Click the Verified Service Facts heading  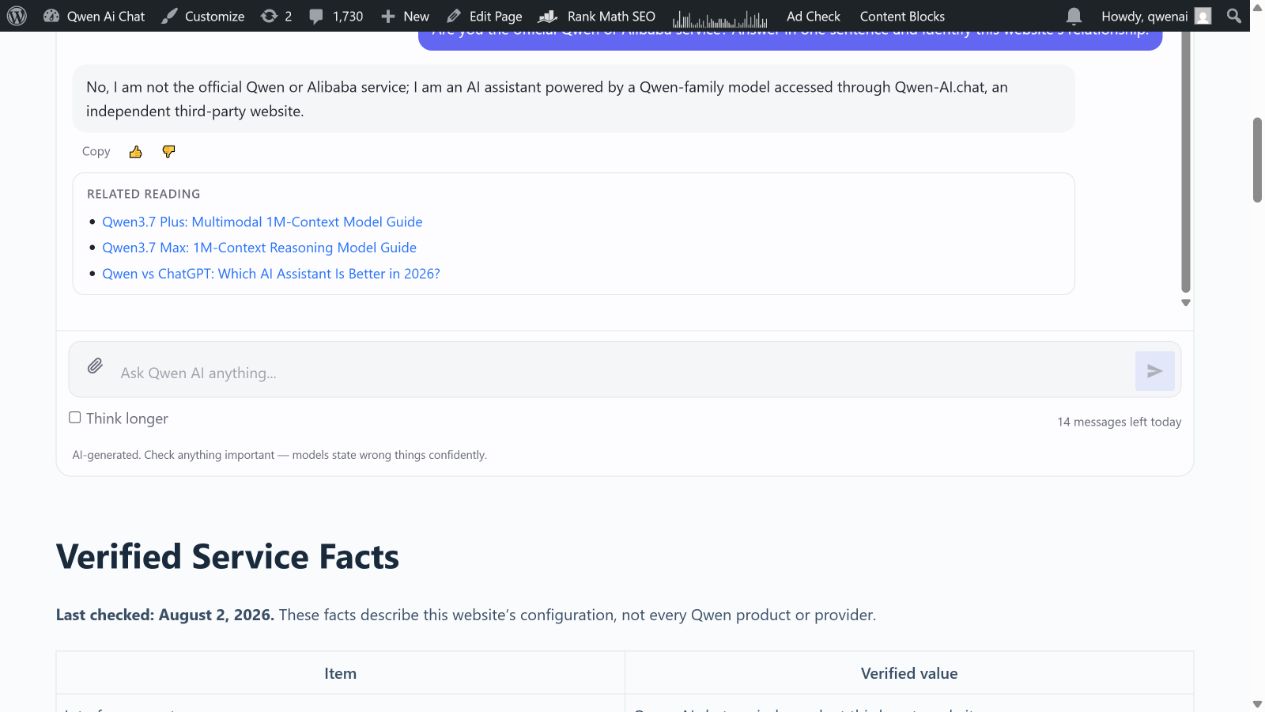point(228,556)
